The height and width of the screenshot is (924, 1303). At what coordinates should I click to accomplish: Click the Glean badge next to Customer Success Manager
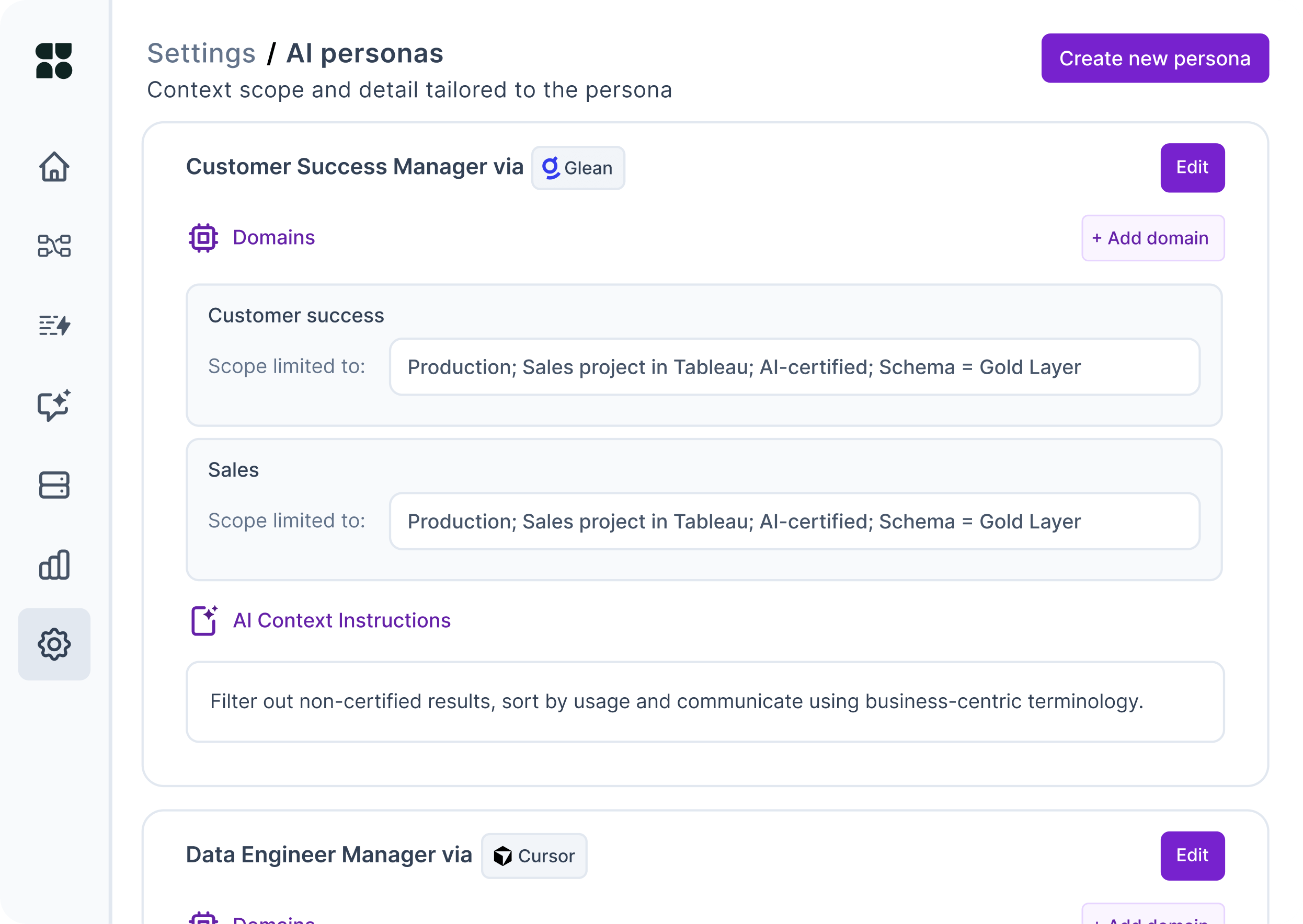(578, 167)
